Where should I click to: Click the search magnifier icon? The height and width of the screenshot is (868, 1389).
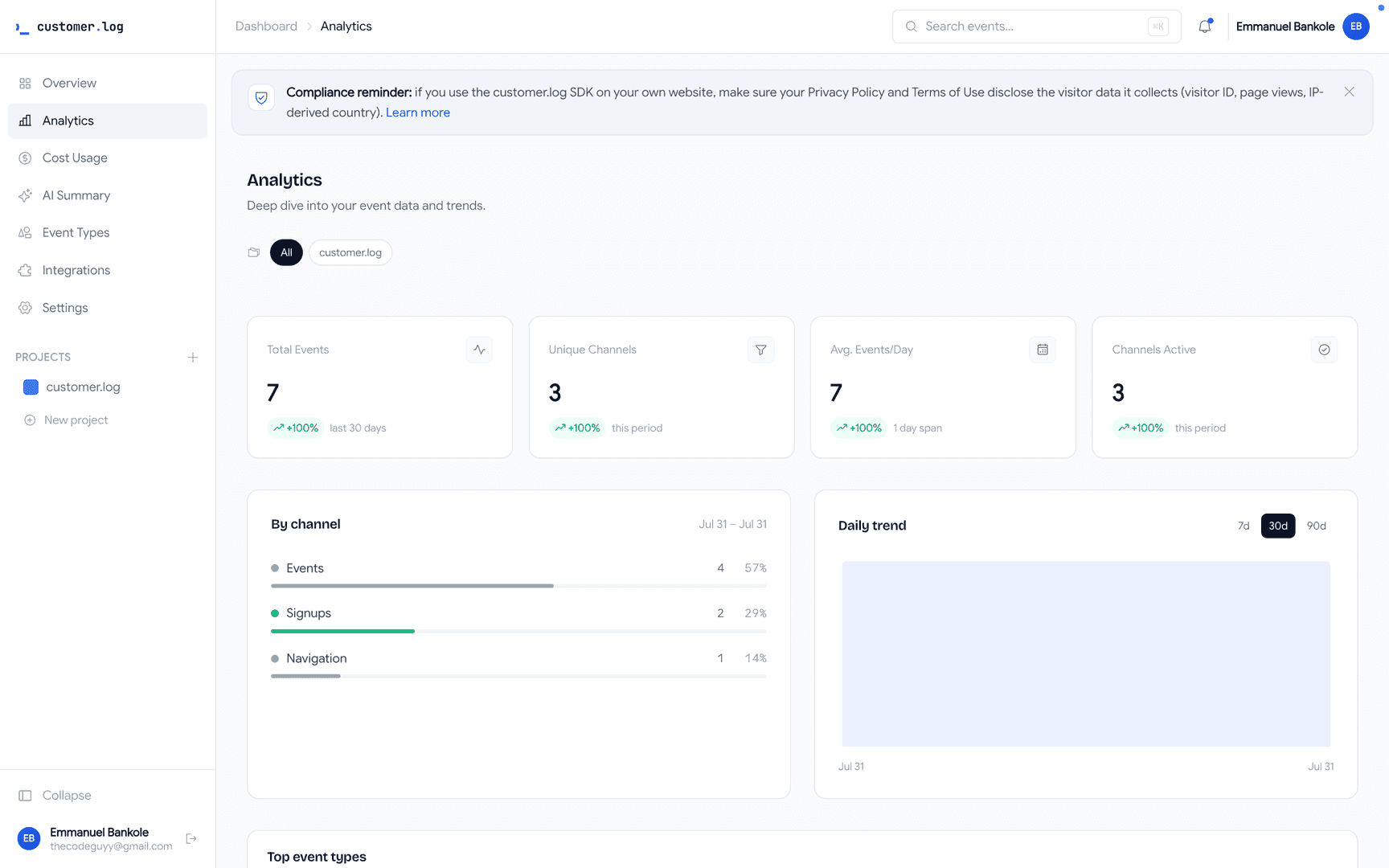pyautogui.click(x=912, y=27)
